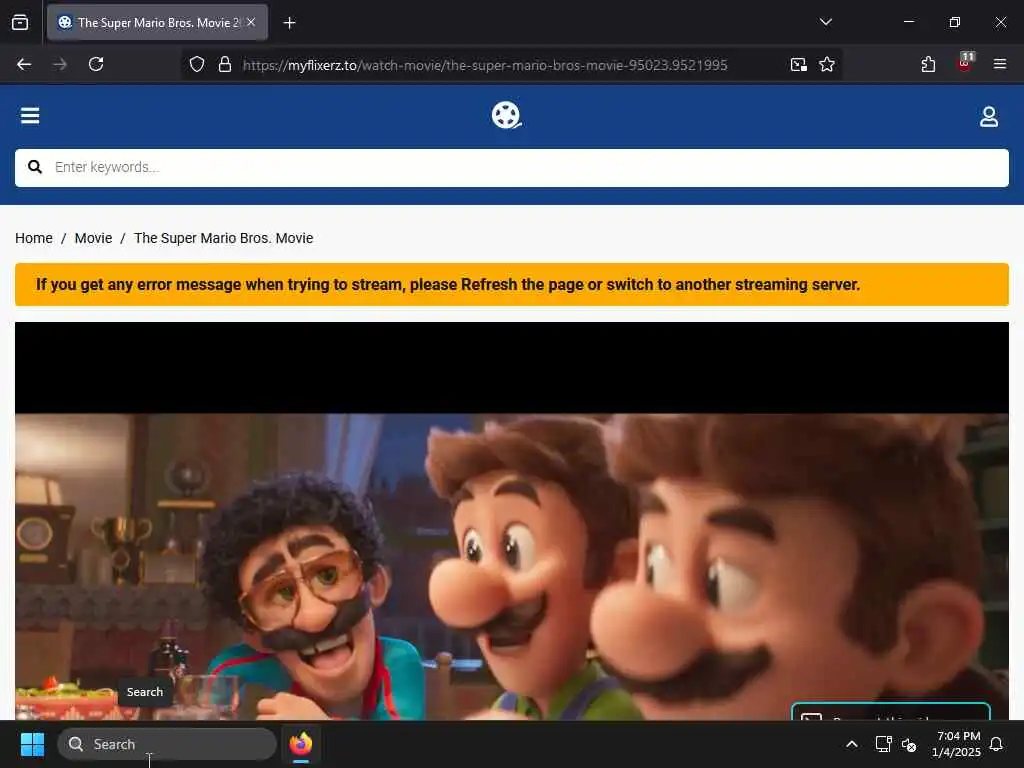Expand the list all tabs dropdown
This screenshot has width=1024, height=768.
coord(826,22)
